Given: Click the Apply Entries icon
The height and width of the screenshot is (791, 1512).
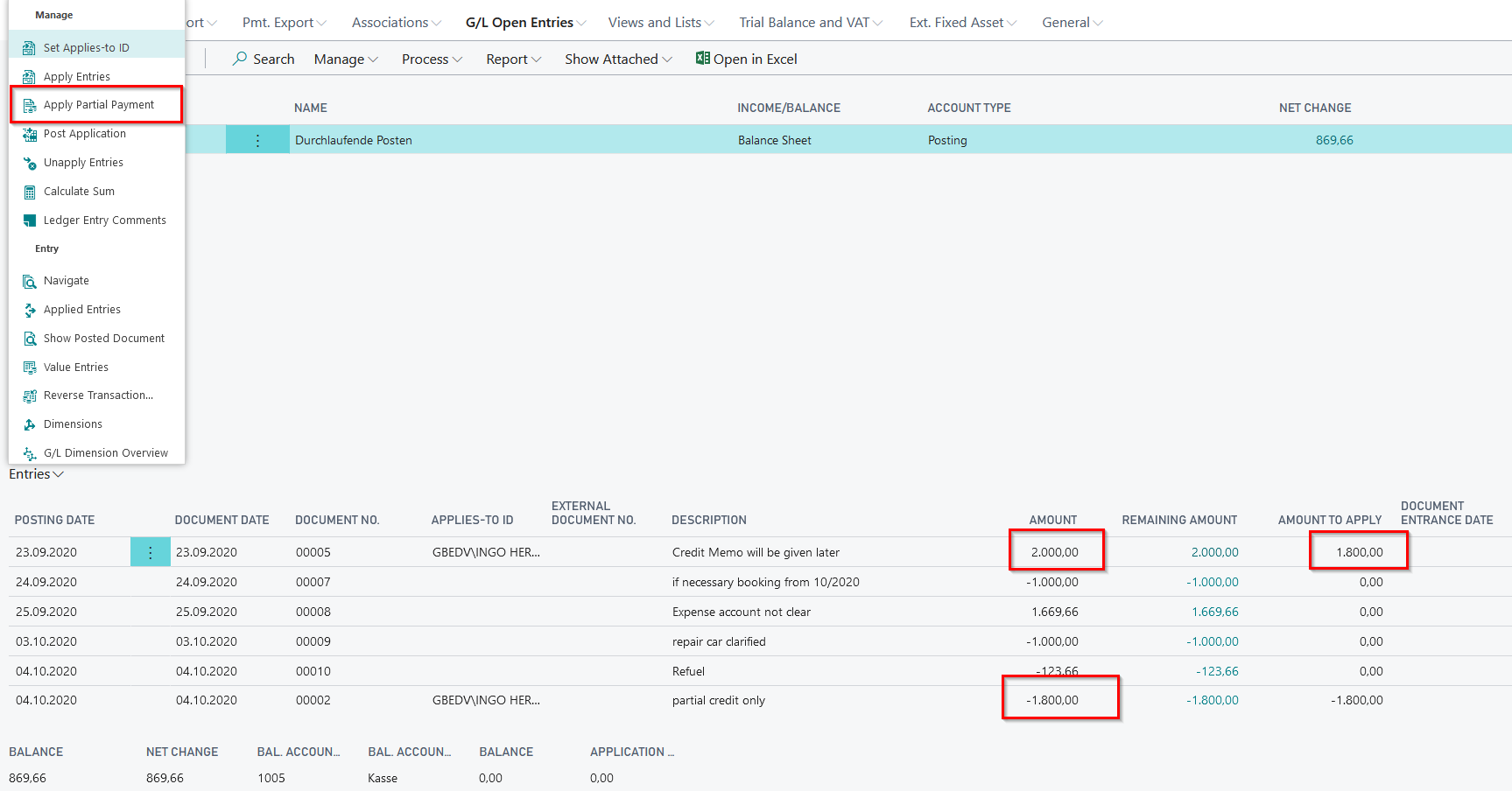Looking at the screenshot, I should pos(29,77).
